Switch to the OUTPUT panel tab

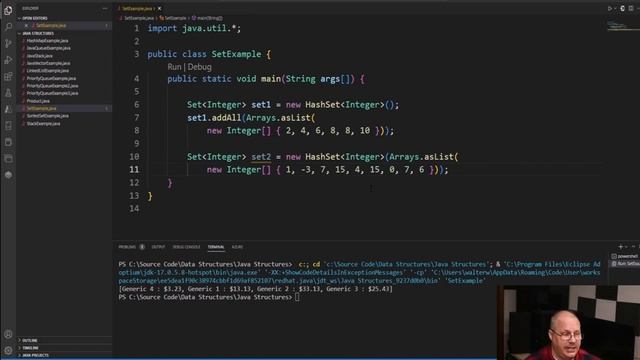pyautogui.click(x=158, y=247)
